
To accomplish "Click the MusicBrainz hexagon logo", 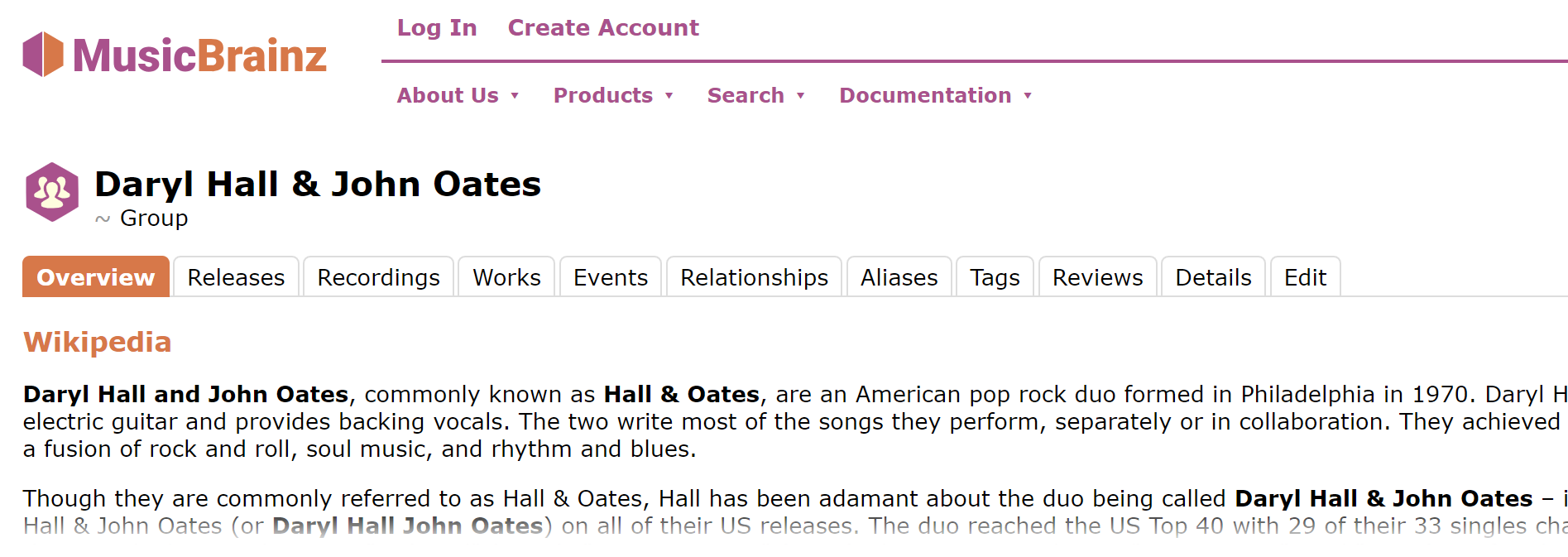I will 43,55.
